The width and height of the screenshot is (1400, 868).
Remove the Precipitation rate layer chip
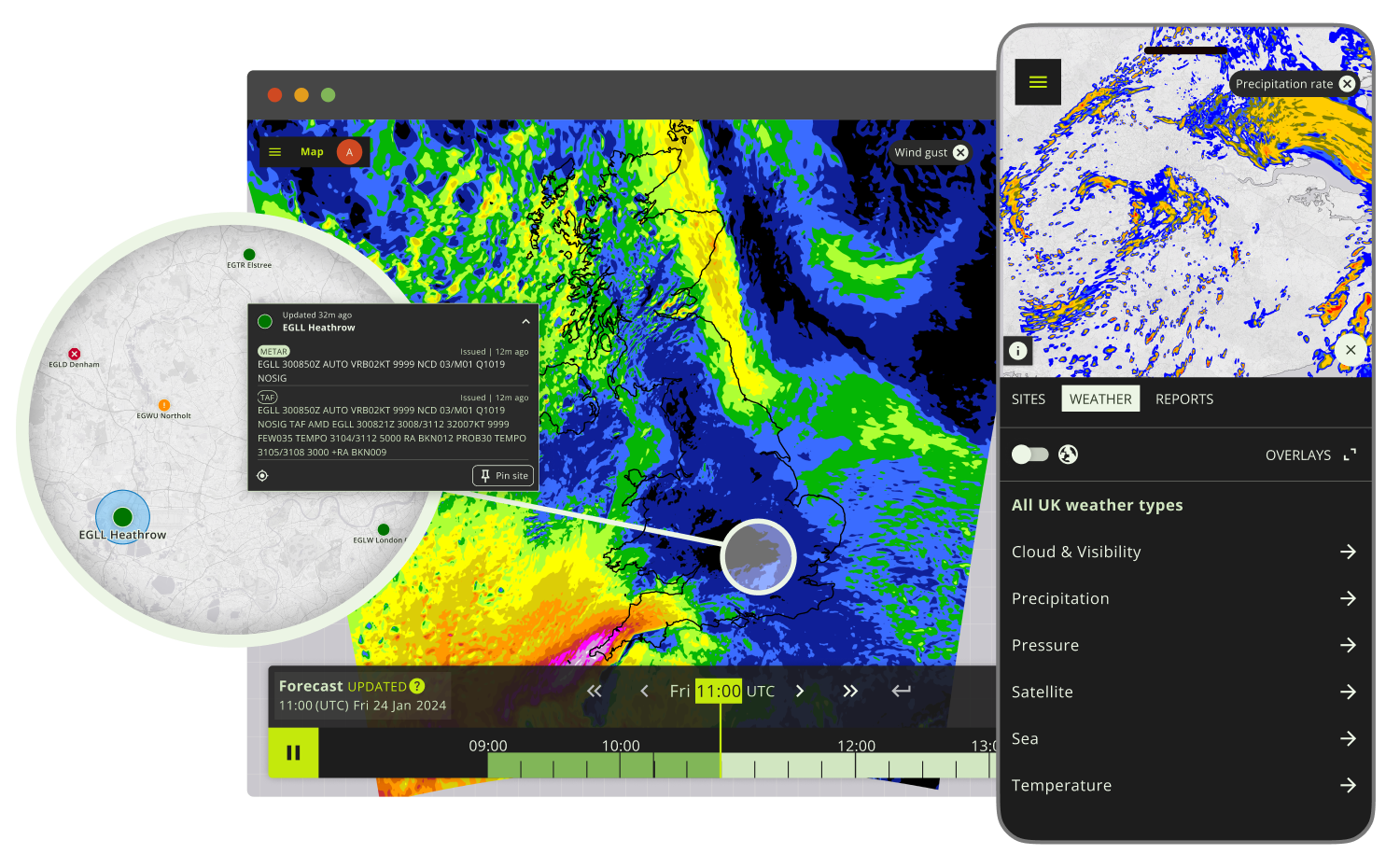(x=1347, y=84)
